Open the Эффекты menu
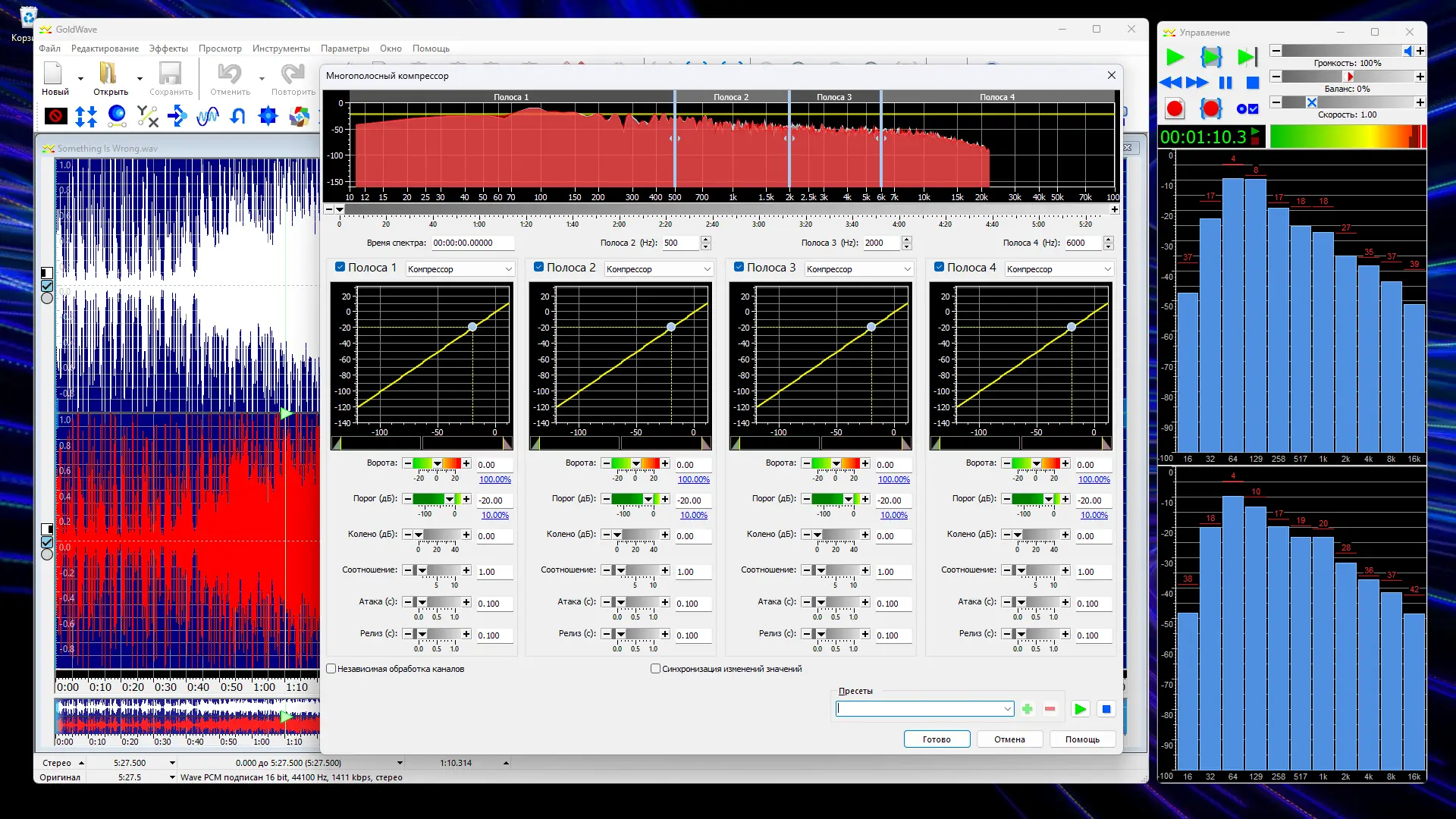The height and width of the screenshot is (819, 1456). (x=168, y=49)
